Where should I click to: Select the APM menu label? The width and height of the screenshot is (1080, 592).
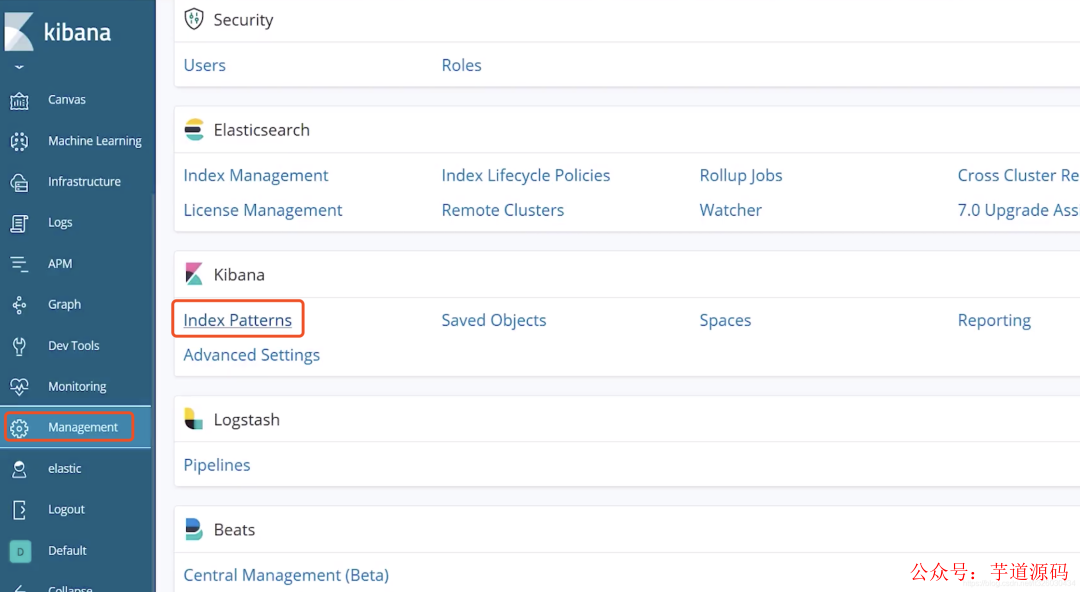tap(60, 263)
